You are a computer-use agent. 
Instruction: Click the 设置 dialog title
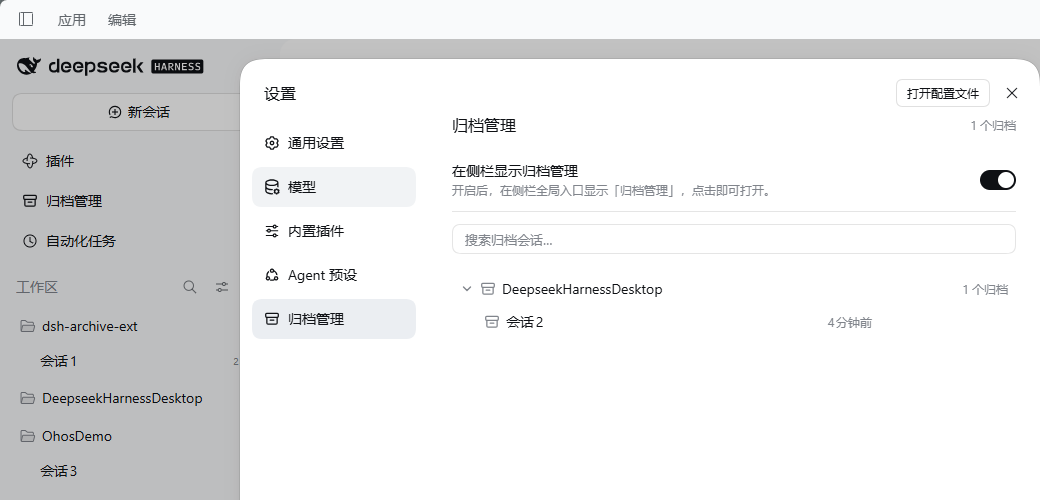coord(280,94)
